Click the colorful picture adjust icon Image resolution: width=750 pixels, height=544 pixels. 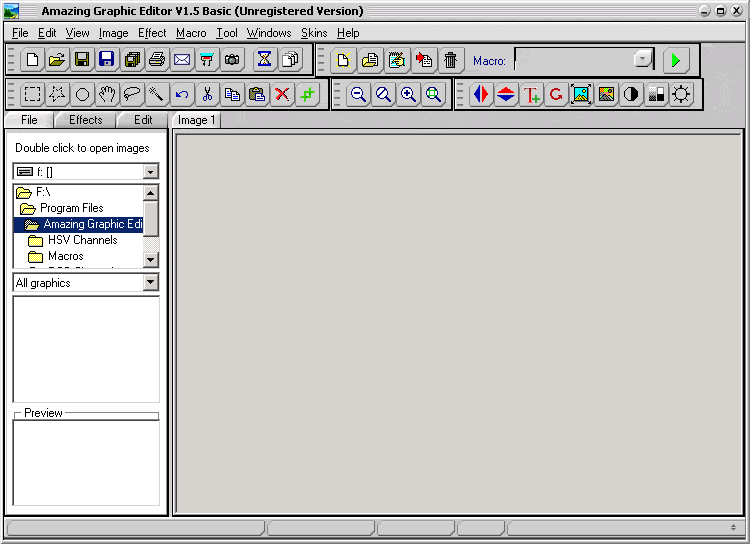coord(606,94)
